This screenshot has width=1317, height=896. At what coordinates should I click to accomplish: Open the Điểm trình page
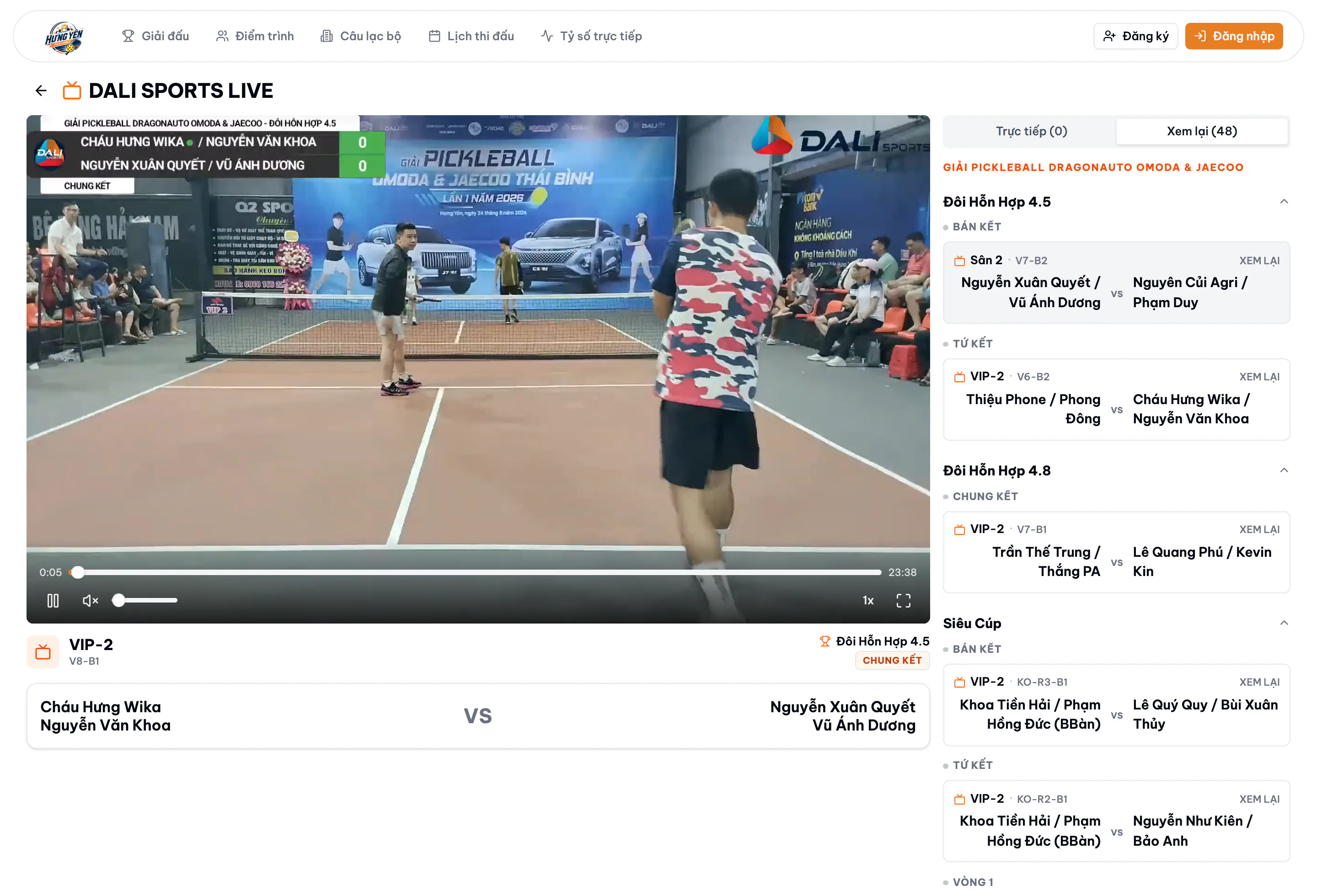(x=255, y=36)
